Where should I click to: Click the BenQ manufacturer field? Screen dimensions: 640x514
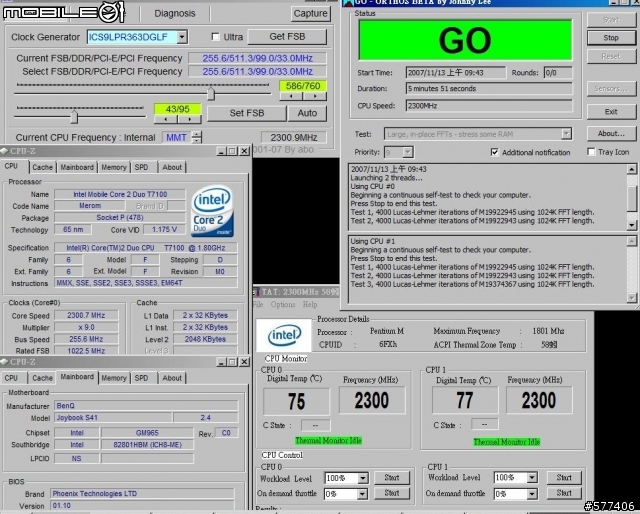pos(146,405)
